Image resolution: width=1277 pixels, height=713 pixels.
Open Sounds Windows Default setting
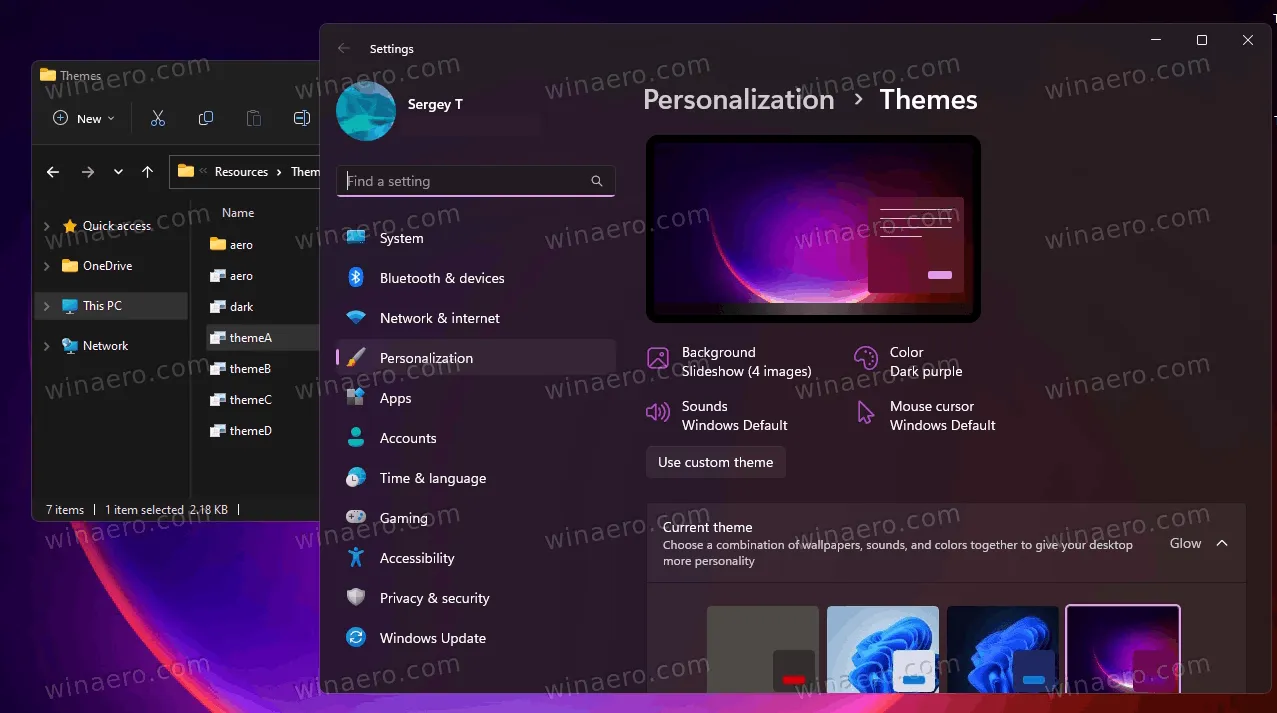[718, 416]
